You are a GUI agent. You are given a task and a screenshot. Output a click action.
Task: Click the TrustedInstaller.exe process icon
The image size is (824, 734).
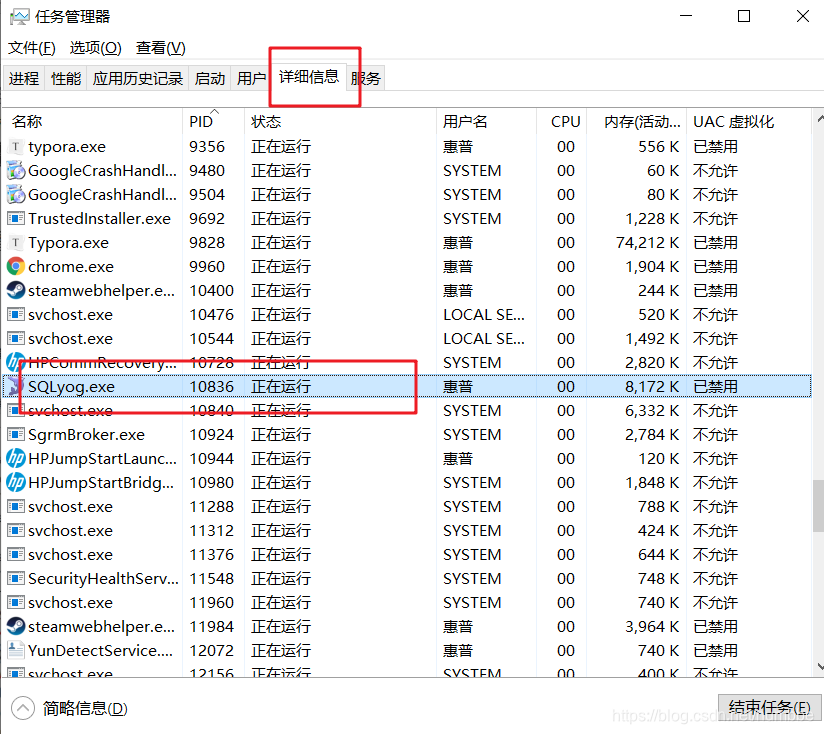16,219
